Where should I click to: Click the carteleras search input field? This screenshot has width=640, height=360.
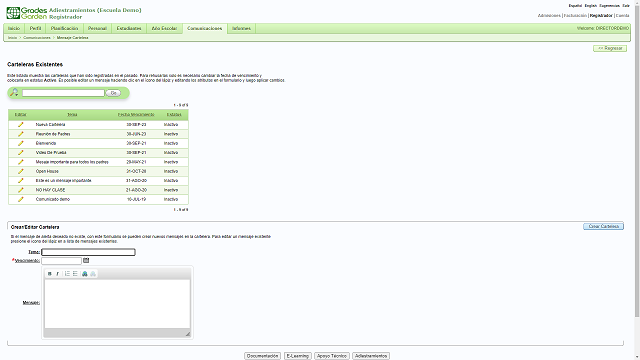(63, 93)
